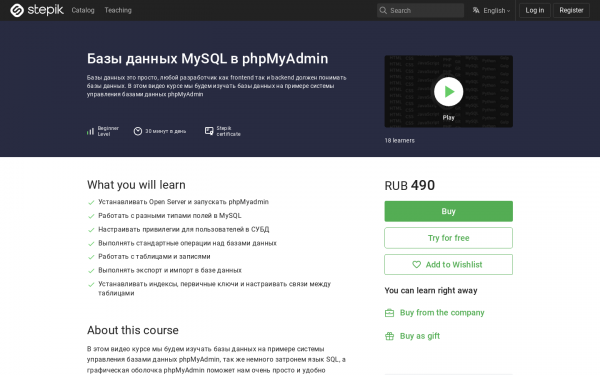The height and width of the screenshot is (375, 600).
Task: Click the Register button
Action: [571, 10]
